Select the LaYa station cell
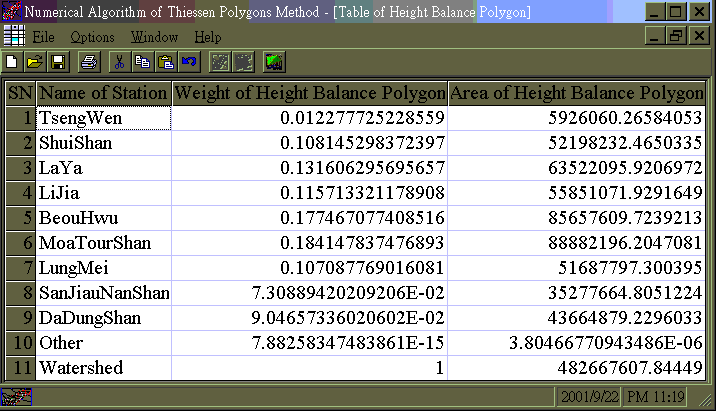The width and height of the screenshot is (716, 411). [104, 168]
